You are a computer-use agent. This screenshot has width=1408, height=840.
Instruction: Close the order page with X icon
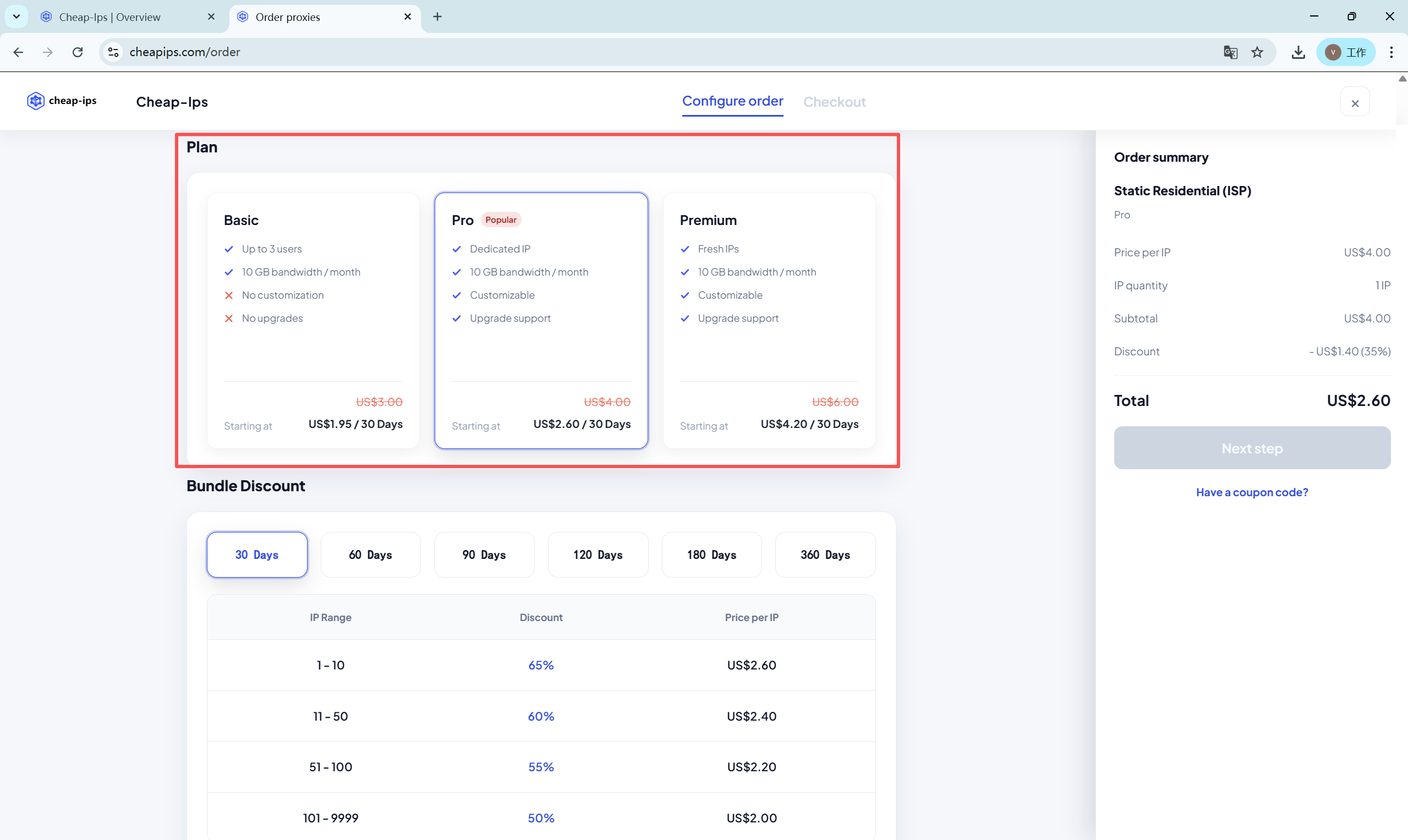(x=1355, y=103)
